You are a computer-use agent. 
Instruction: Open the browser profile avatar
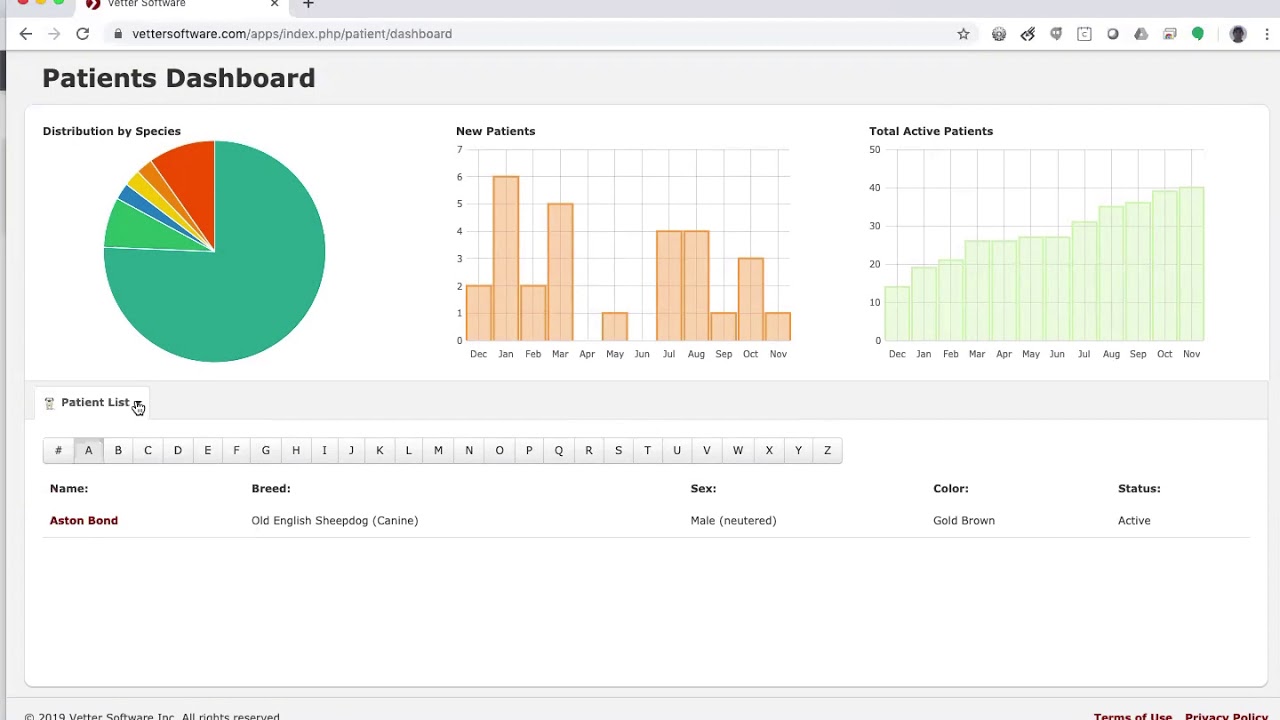1238,34
